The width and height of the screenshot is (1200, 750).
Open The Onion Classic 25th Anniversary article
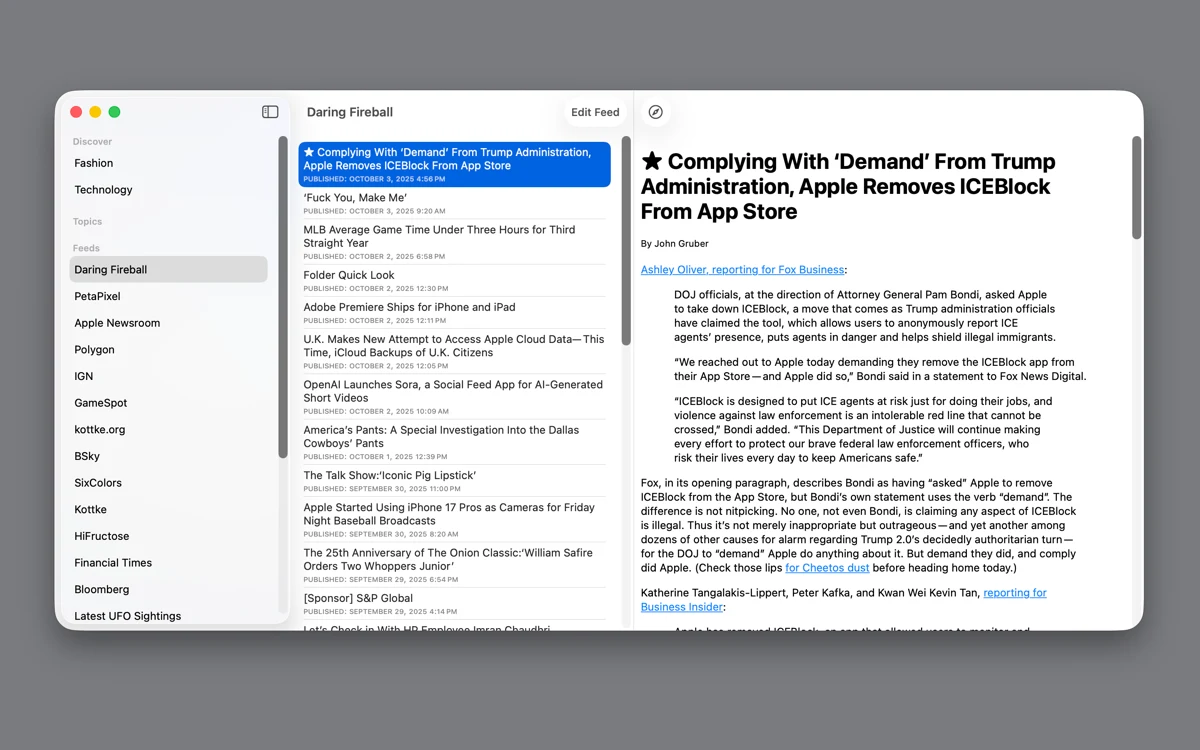point(454,565)
